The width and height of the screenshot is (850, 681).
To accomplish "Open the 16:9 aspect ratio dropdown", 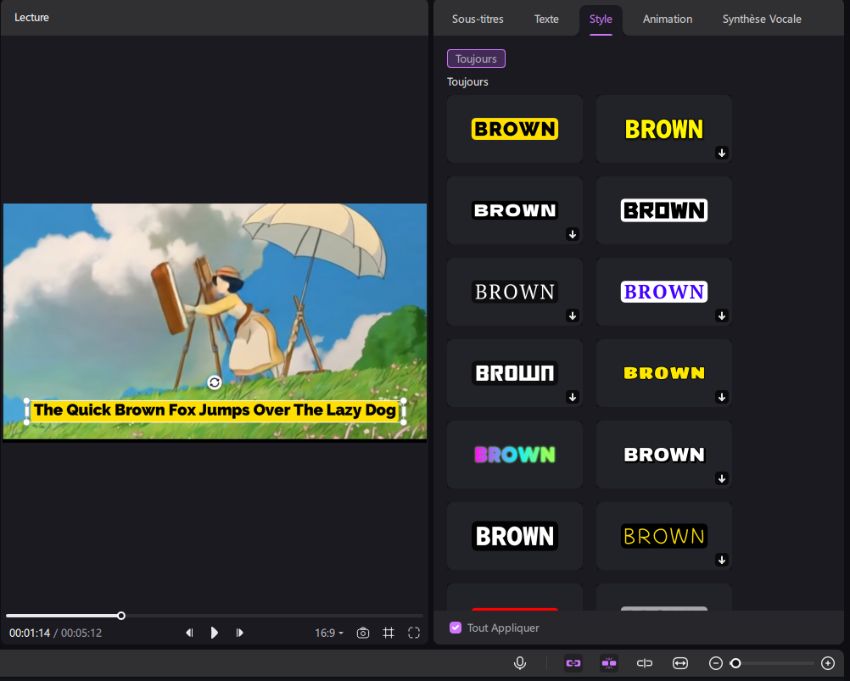I will pyautogui.click(x=329, y=633).
